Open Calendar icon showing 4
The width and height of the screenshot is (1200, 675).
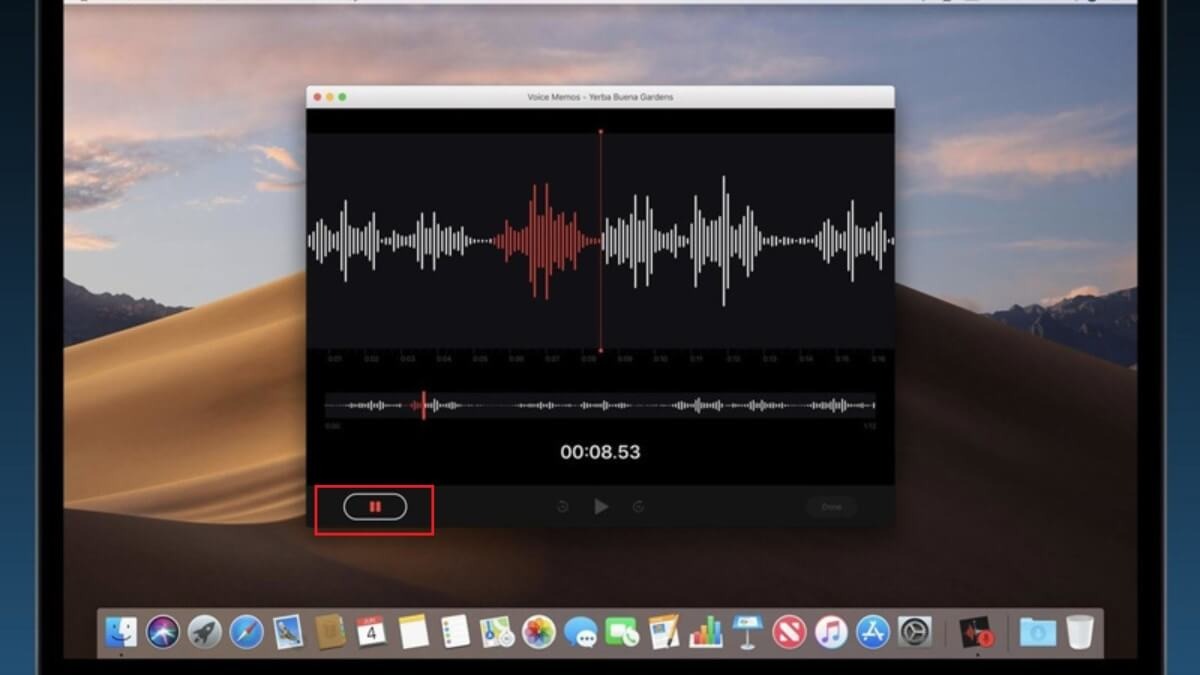(x=371, y=631)
